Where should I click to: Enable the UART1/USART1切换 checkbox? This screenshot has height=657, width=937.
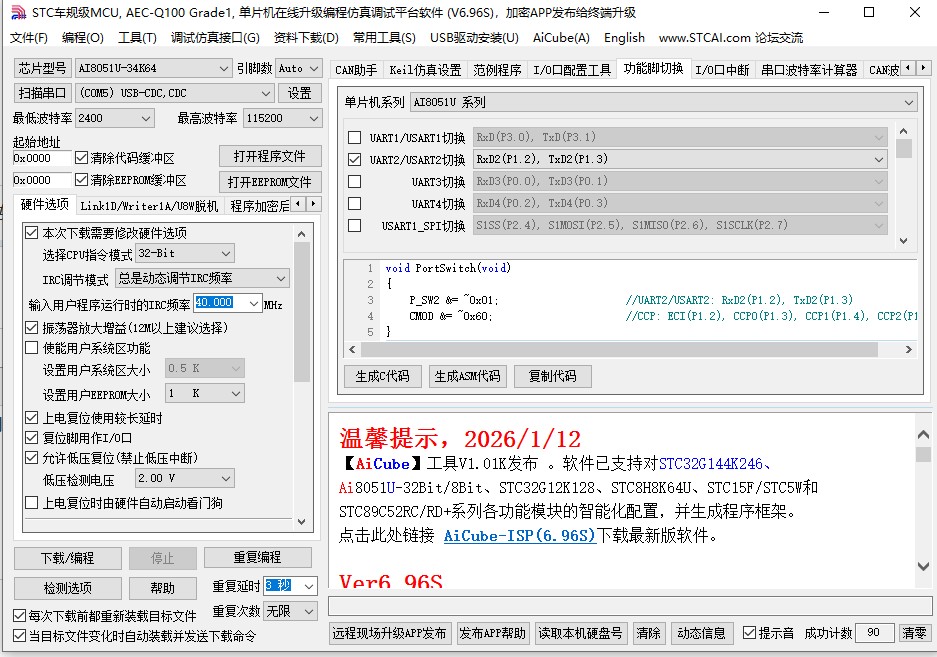[355, 137]
